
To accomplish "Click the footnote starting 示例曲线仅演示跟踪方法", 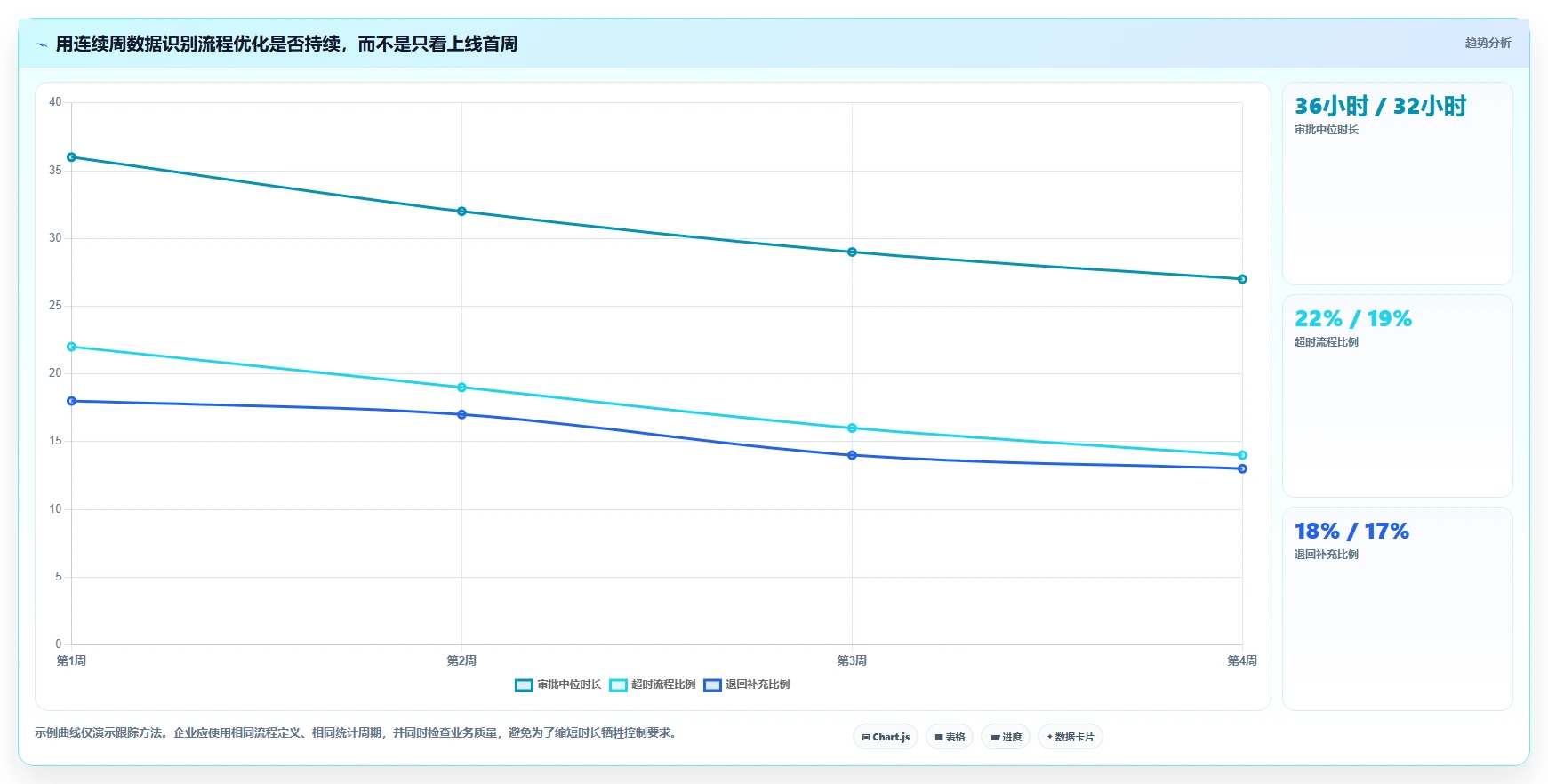I will 357,733.
